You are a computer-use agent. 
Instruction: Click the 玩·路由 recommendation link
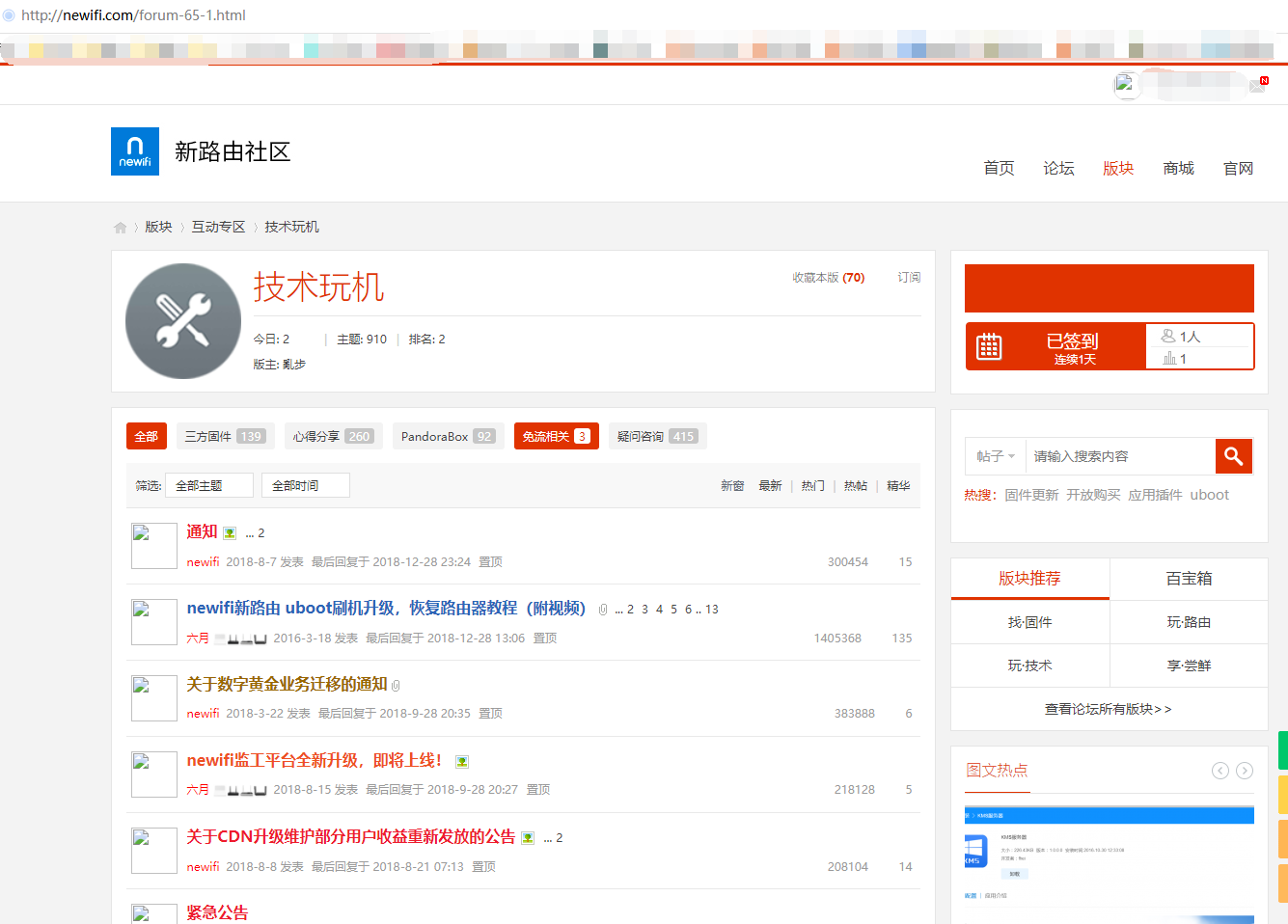click(1189, 622)
